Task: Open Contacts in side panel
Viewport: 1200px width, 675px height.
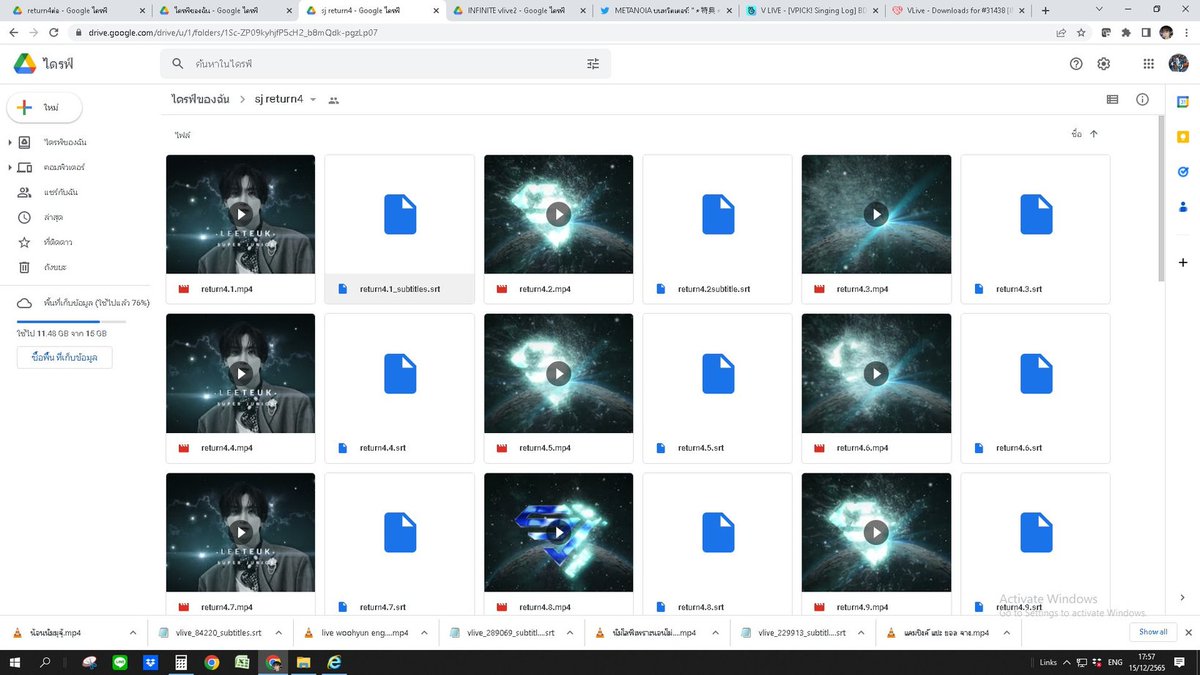Action: click(1182, 206)
